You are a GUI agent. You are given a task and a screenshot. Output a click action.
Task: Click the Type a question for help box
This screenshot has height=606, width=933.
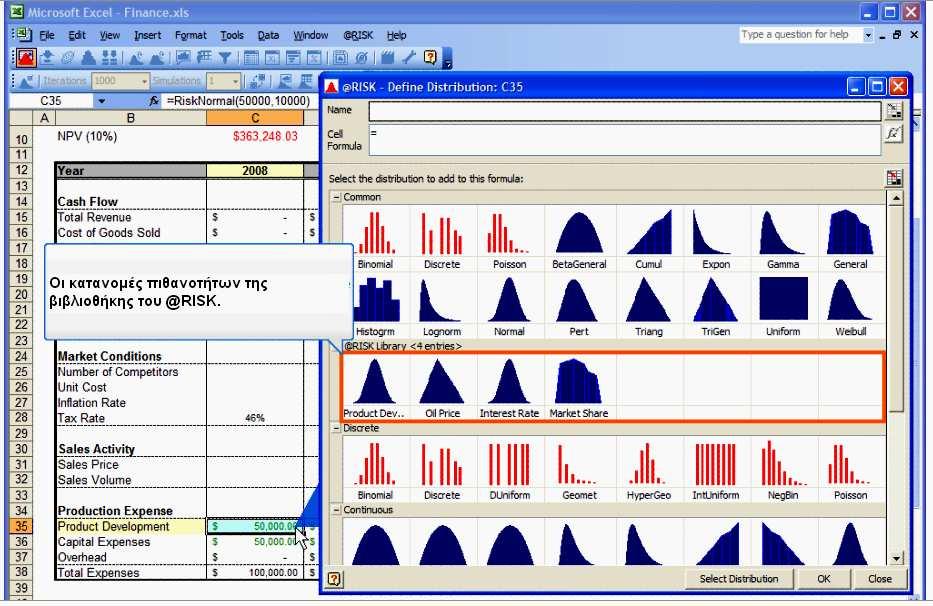click(x=801, y=35)
